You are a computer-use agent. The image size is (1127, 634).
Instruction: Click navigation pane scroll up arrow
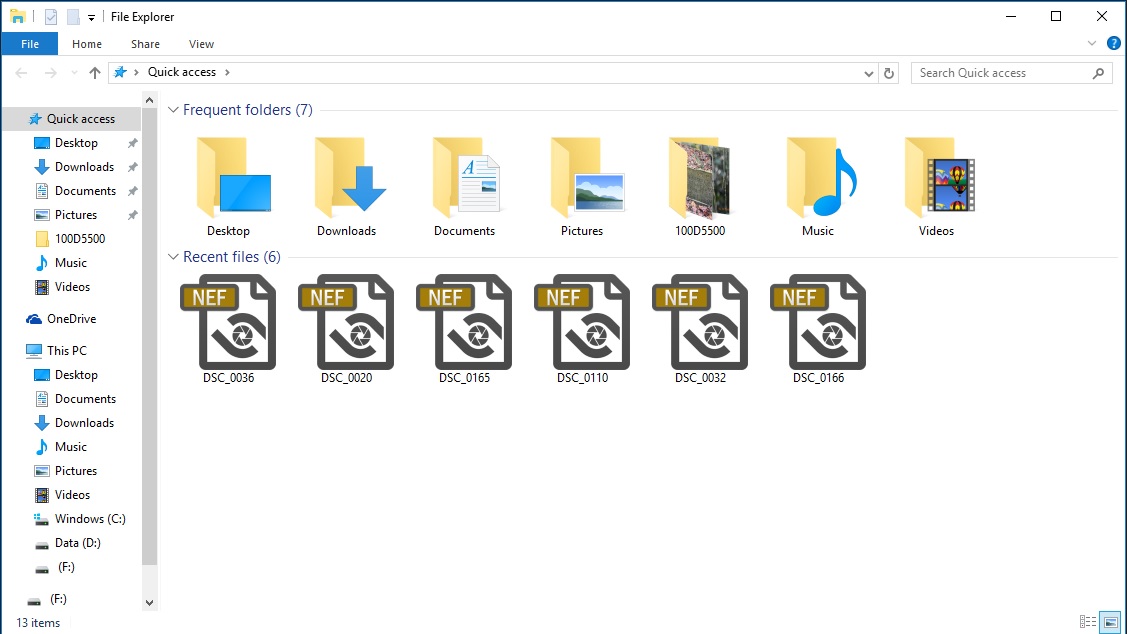pyautogui.click(x=150, y=100)
